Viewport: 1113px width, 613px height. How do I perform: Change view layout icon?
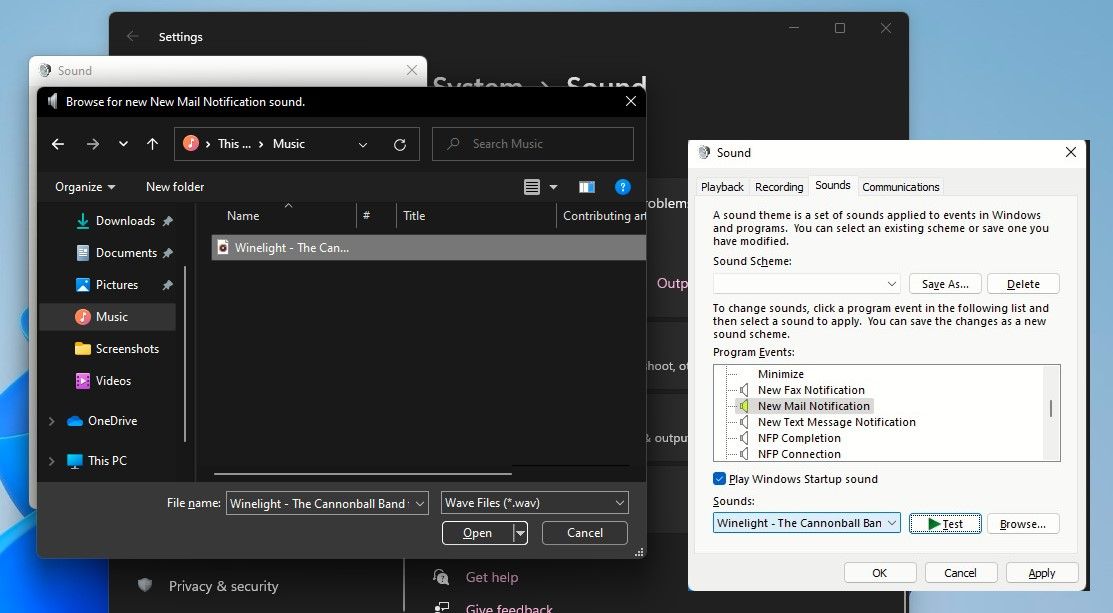pyautogui.click(x=532, y=187)
